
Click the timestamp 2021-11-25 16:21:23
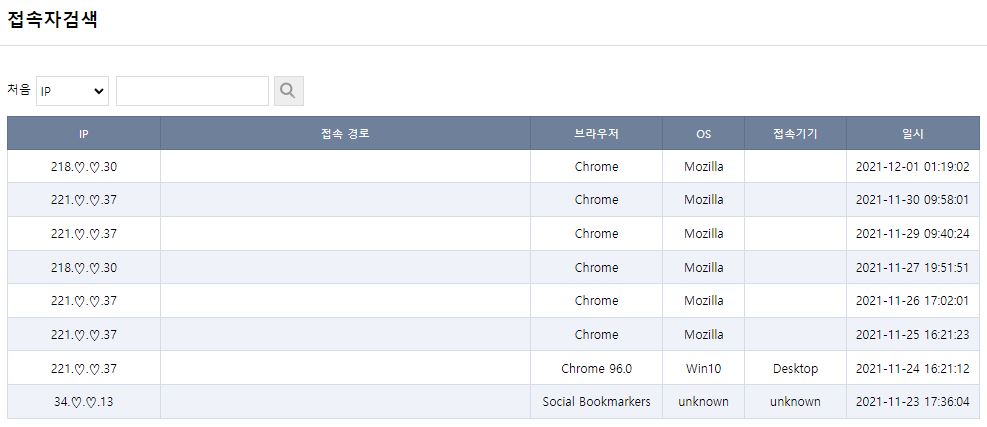coord(913,334)
